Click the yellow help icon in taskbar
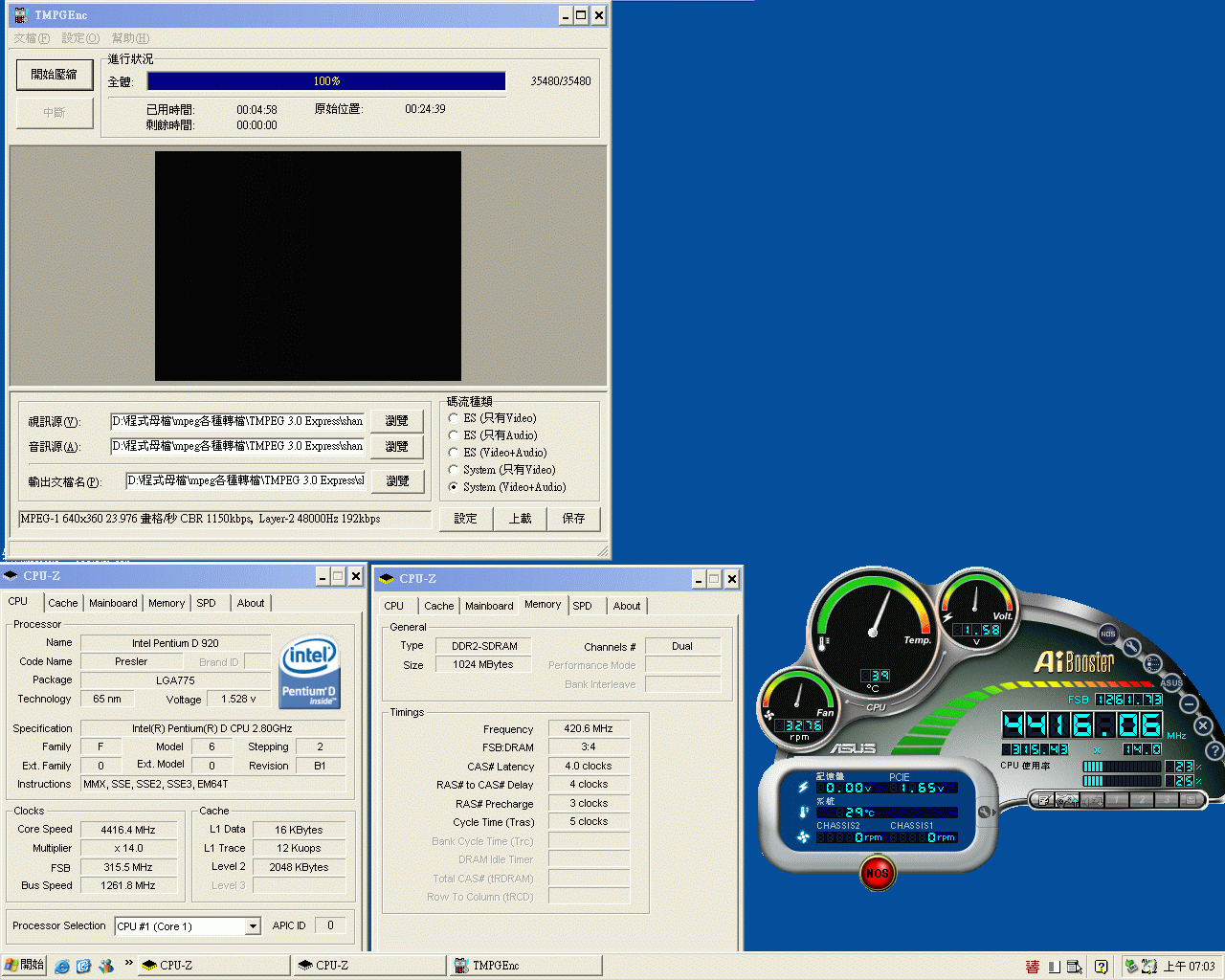This screenshot has width=1225, height=980. point(1102,967)
